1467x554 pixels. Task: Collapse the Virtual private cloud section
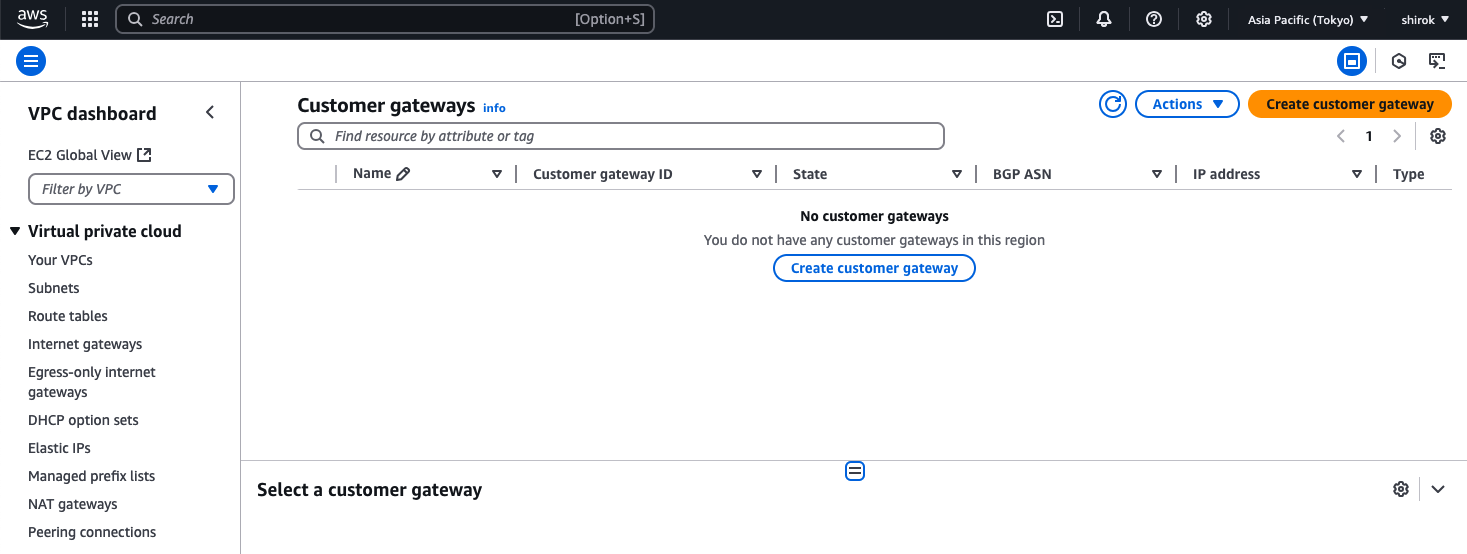tap(15, 231)
